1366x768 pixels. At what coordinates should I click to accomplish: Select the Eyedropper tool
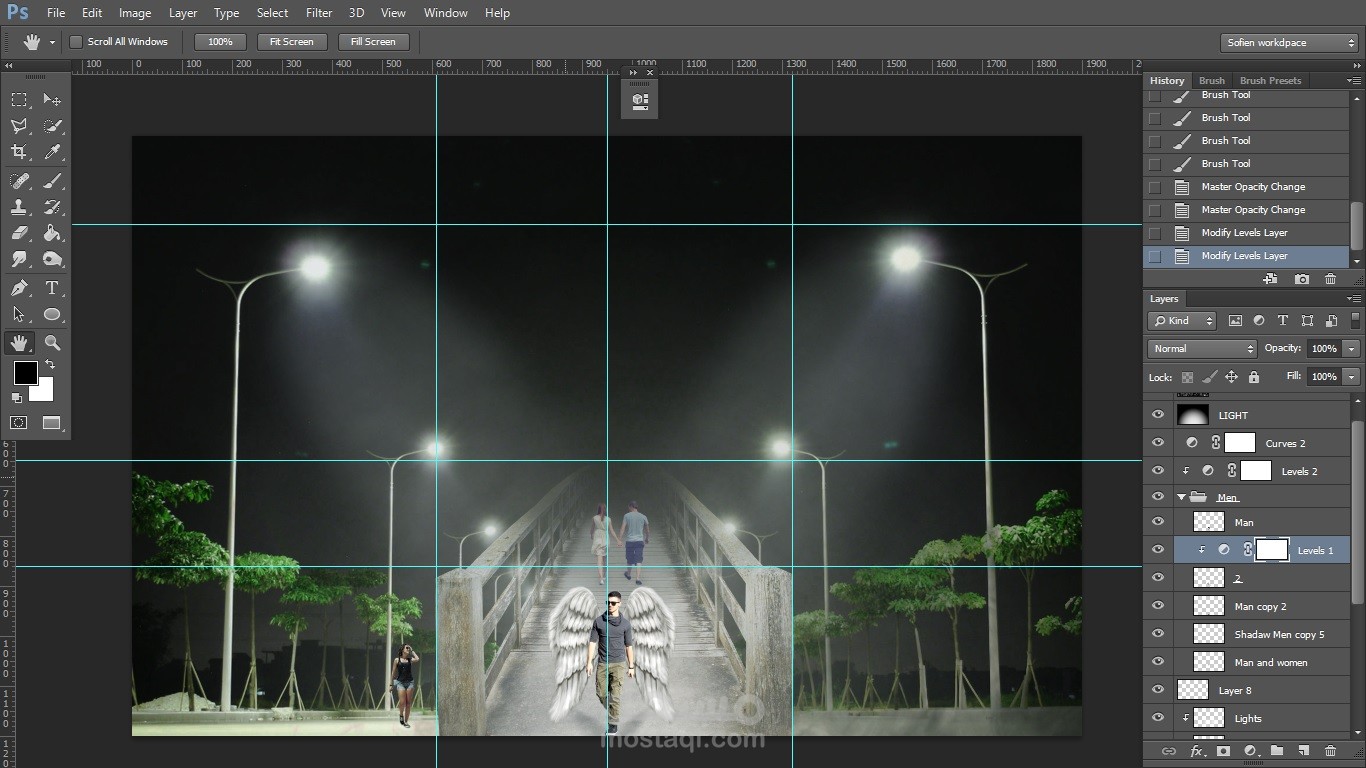coord(52,152)
